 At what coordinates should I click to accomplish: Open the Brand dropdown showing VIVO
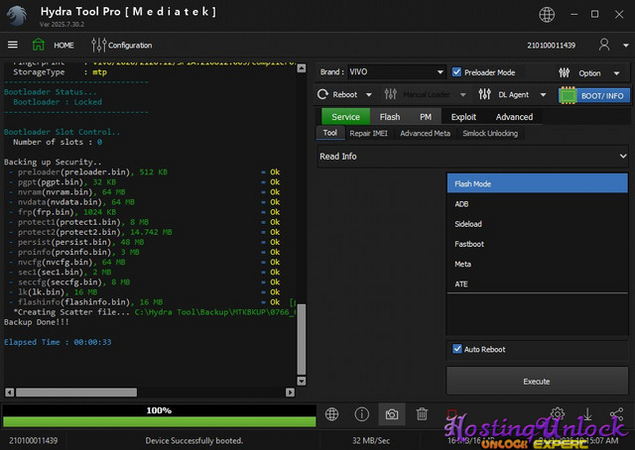[381, 72]
